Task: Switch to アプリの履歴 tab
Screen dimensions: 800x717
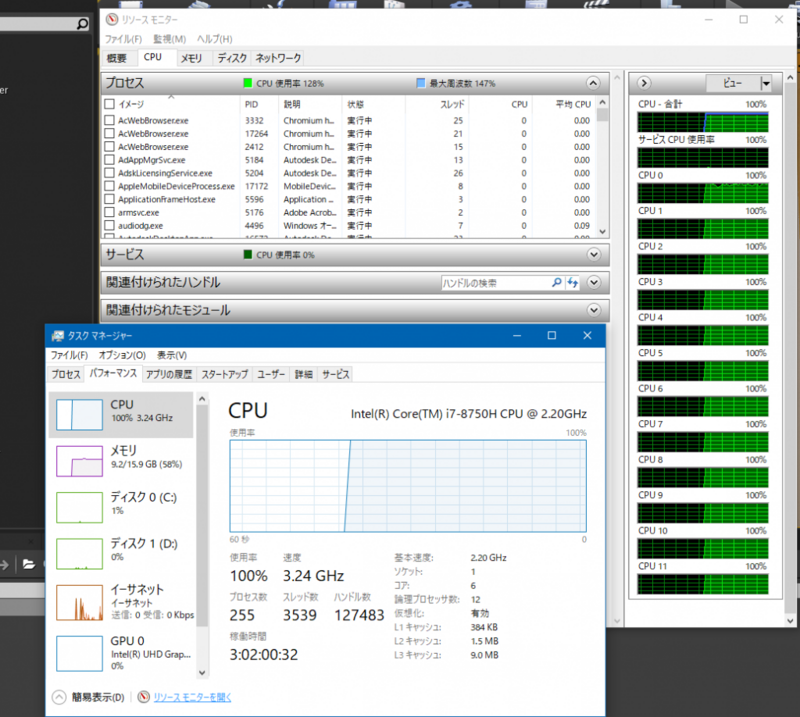Action: 169,374
